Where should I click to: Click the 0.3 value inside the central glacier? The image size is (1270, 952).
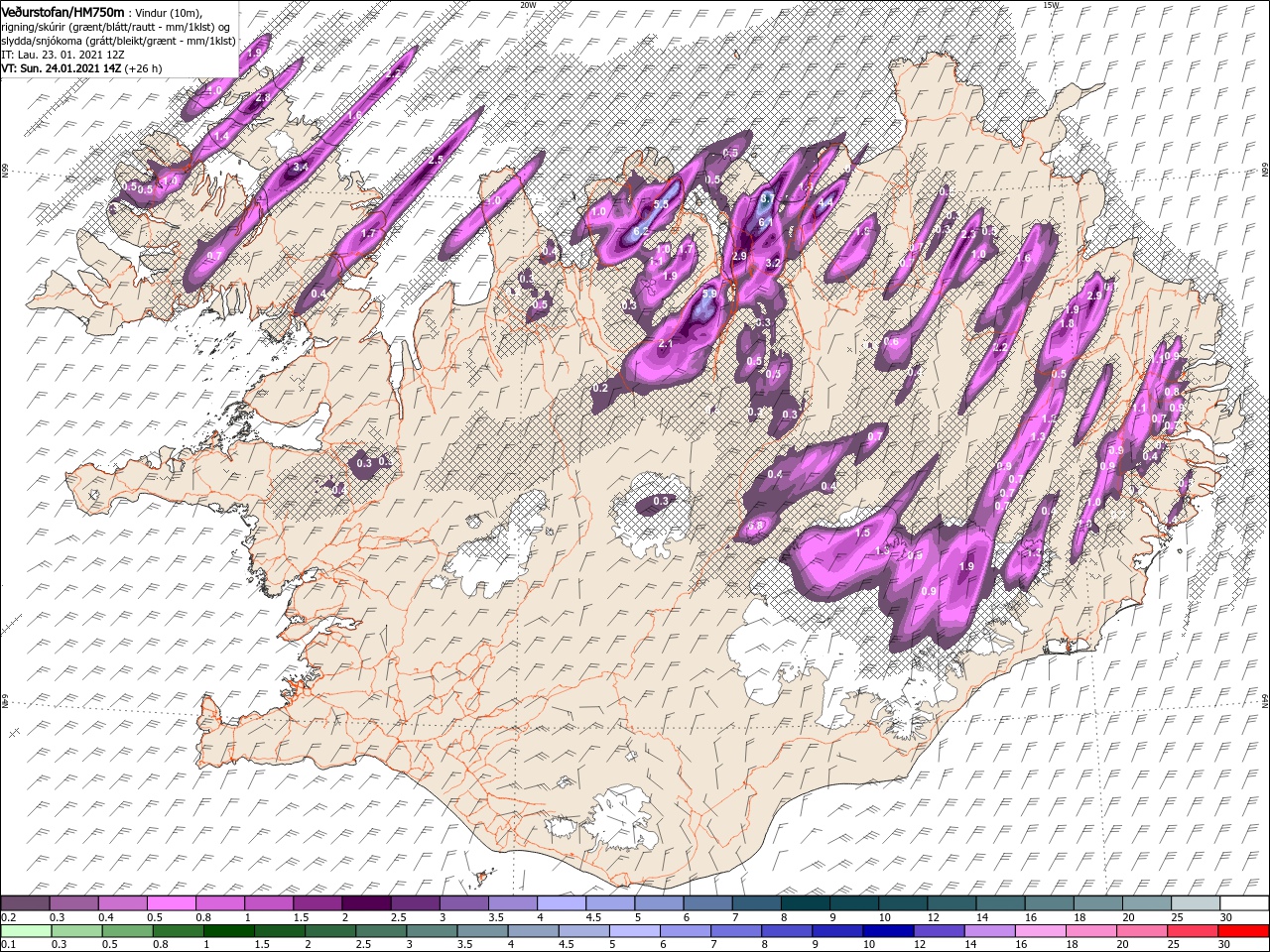(x=662, y=502)
